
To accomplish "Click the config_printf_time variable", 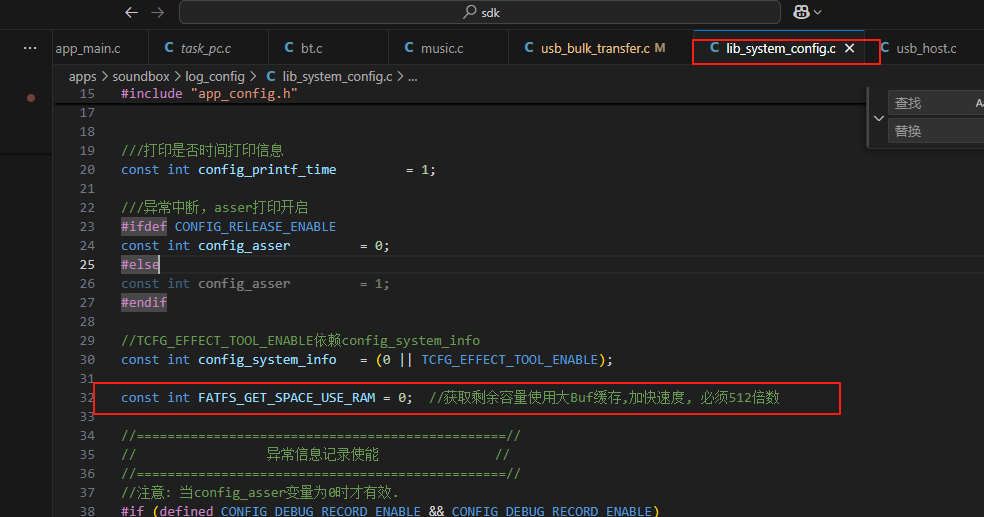I will [x=267, y=169].
